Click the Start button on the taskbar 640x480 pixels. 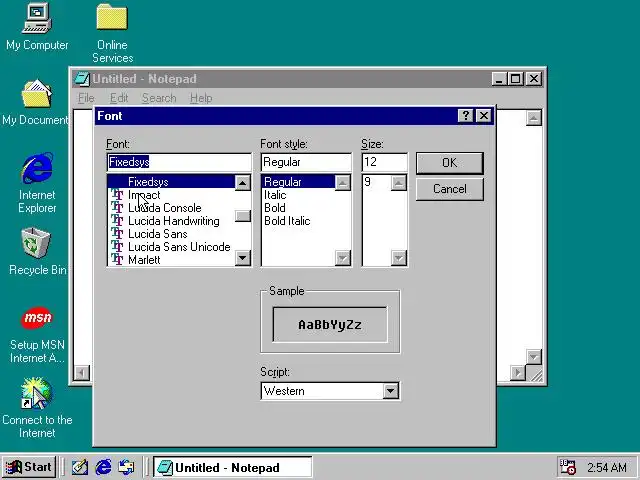click(29, 467)
